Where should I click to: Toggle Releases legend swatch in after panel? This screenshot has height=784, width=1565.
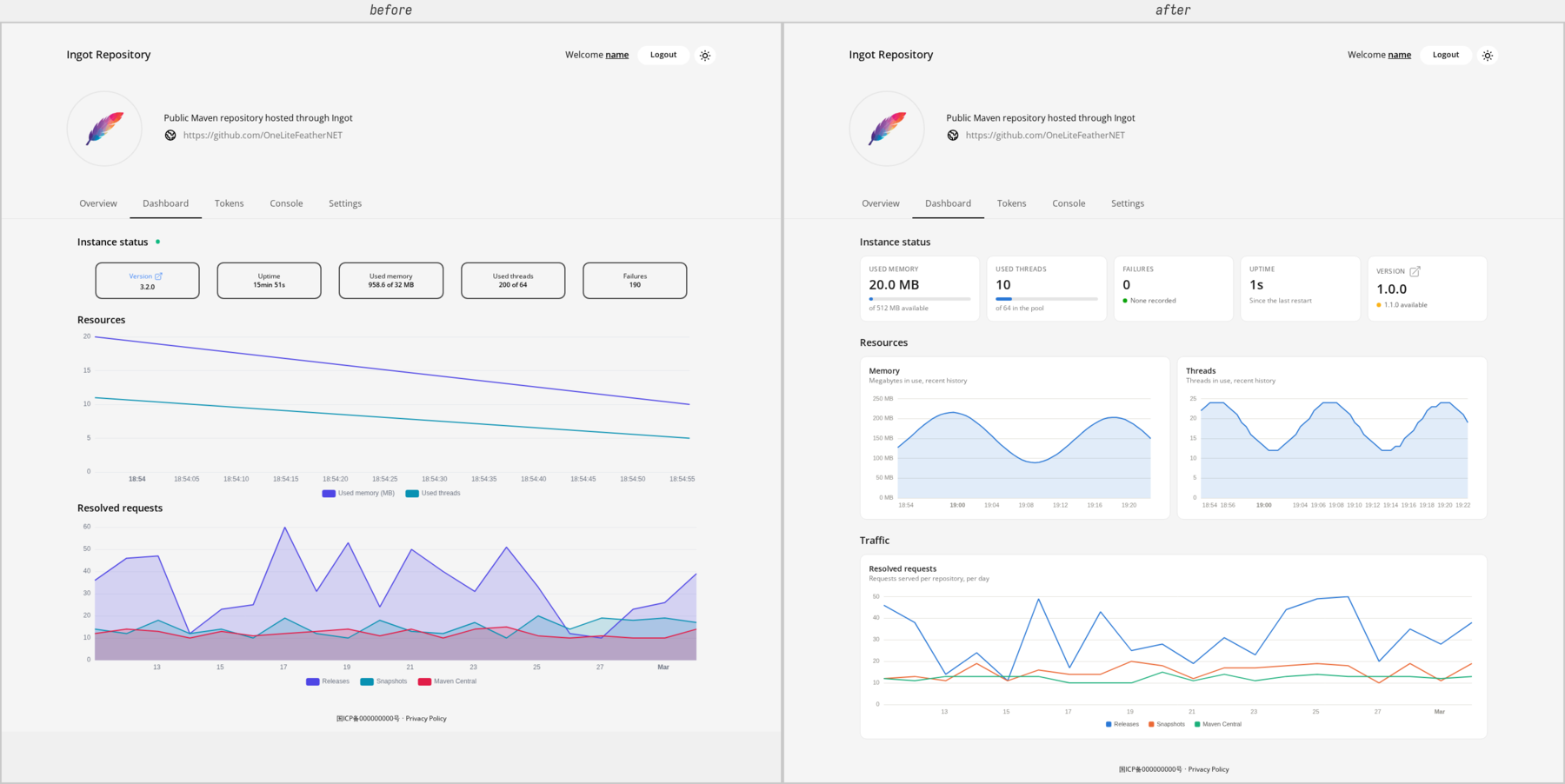tap(1109, 724)
